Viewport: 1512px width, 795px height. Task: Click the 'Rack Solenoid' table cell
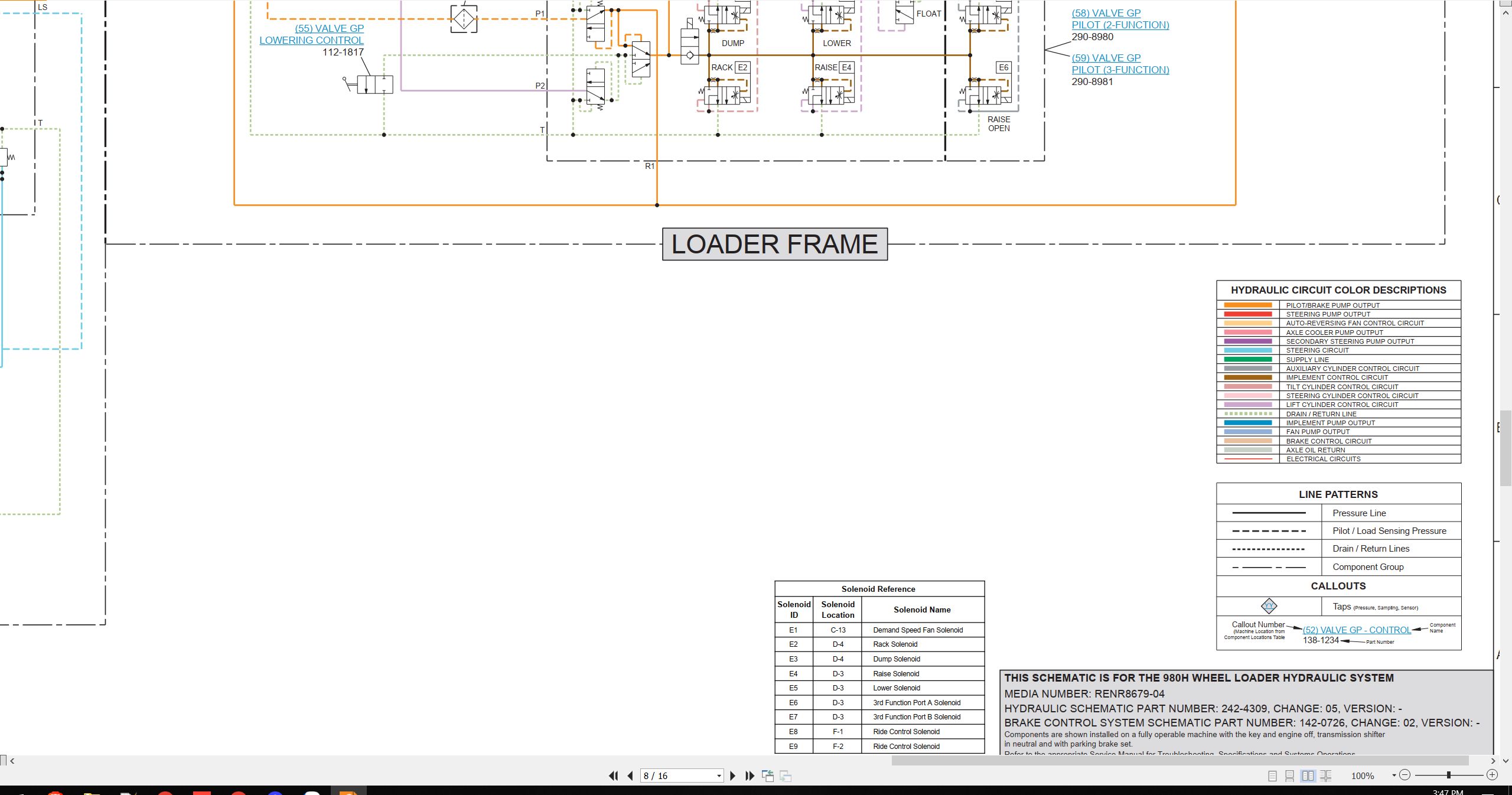[923, 644]
